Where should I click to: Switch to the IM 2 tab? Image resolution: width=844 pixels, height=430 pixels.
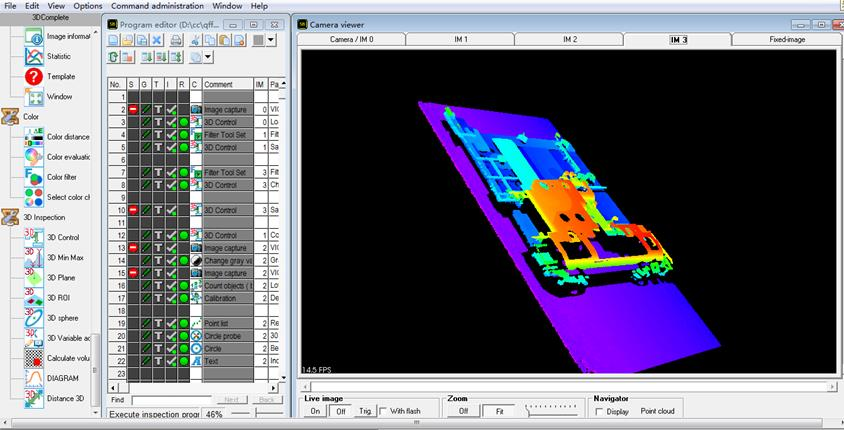(x=569, y=39)
